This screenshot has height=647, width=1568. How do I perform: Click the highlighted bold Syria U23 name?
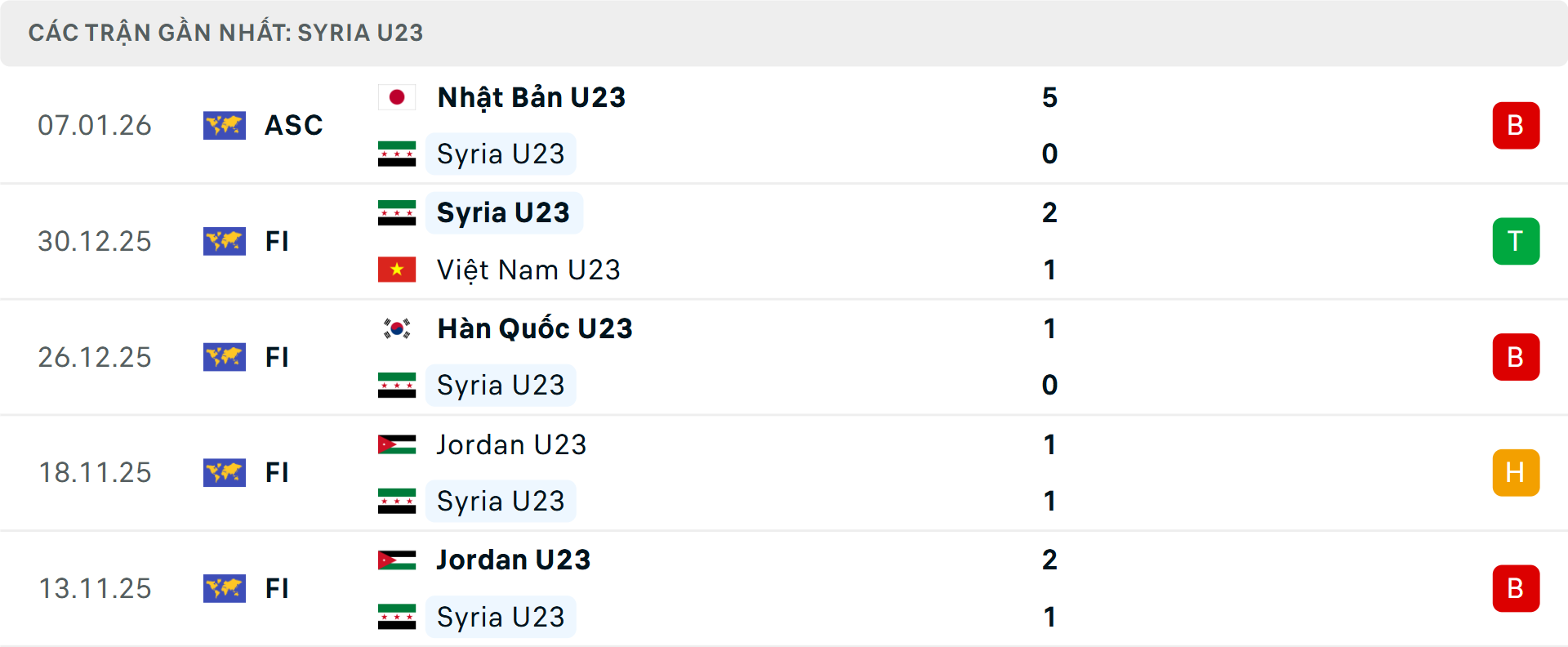503,212
